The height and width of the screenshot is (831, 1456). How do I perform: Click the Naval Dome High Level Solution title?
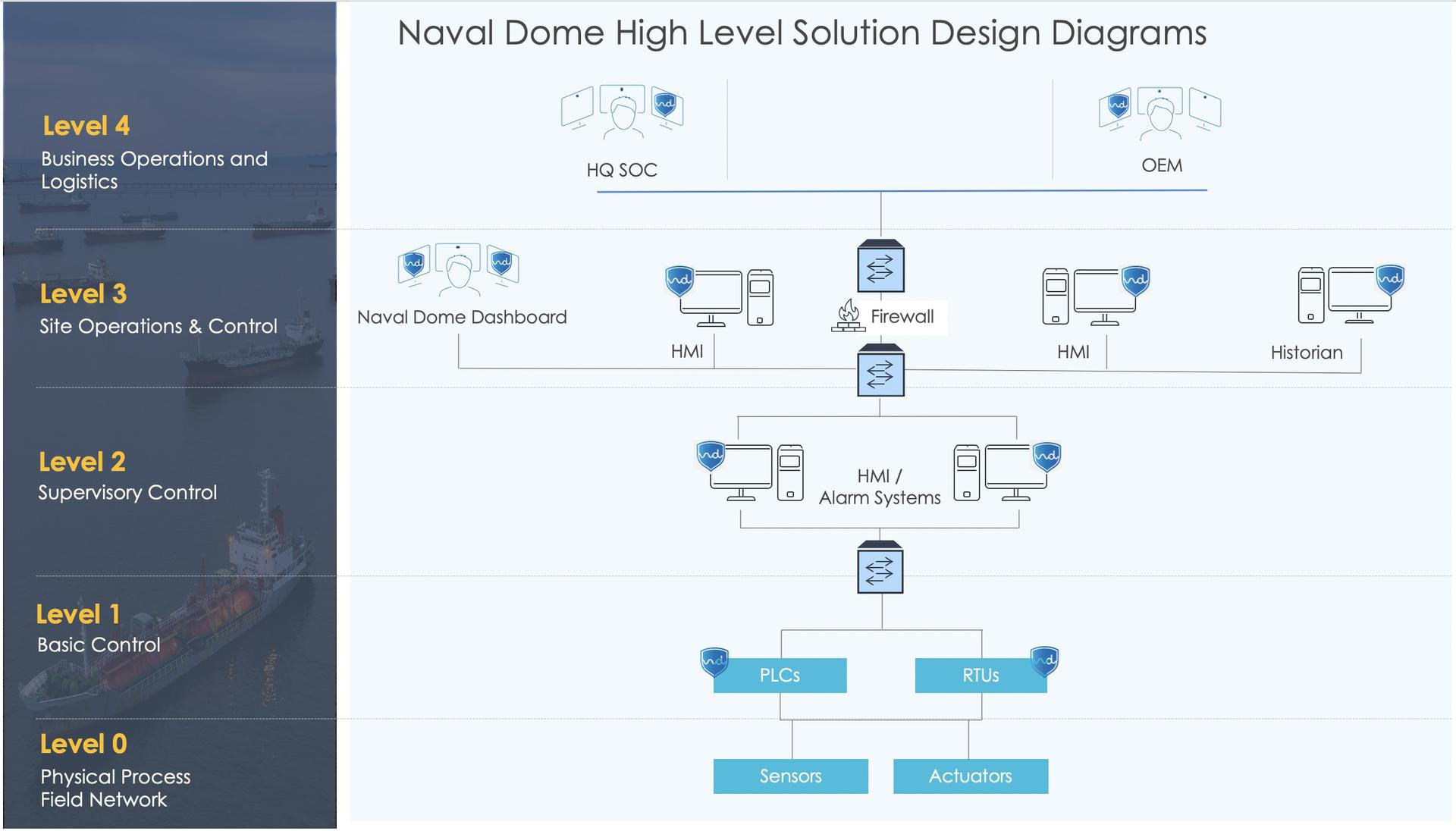point(802,33)
